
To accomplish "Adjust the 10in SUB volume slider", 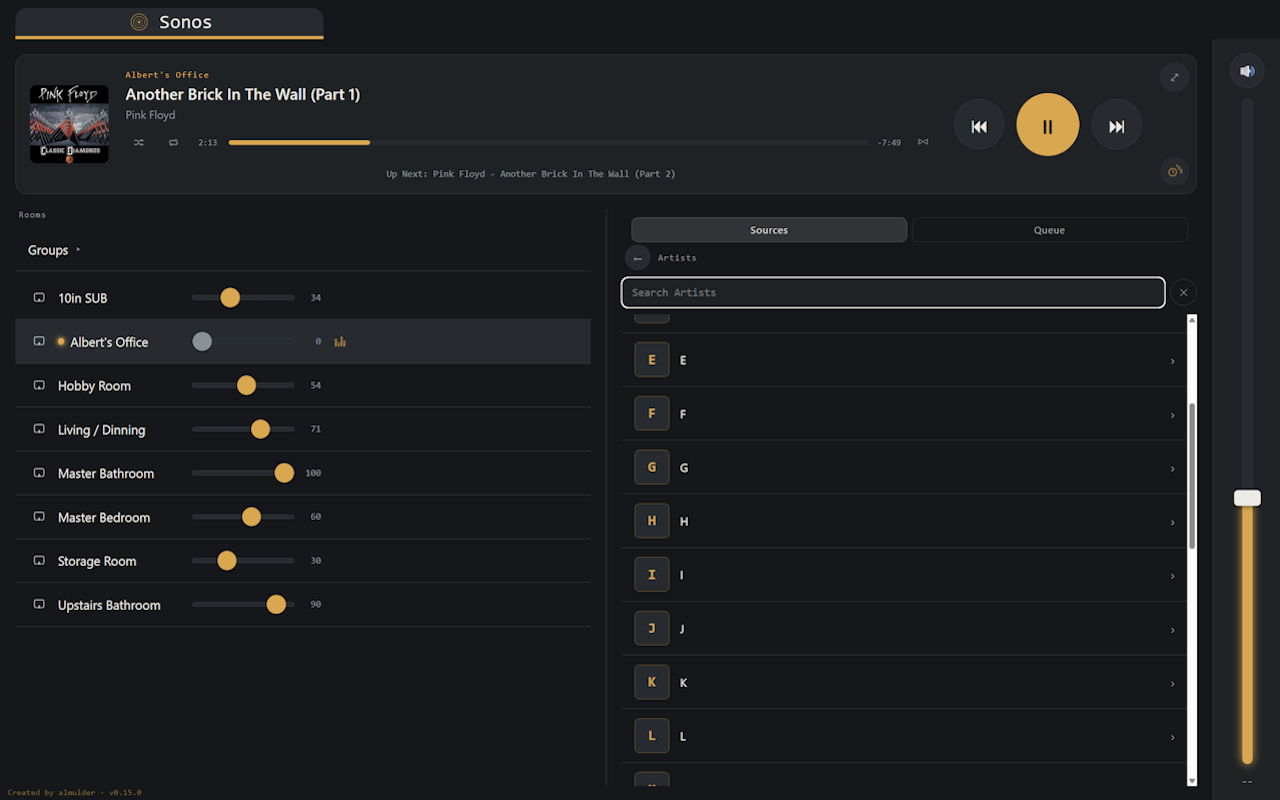I will pyautogui.click(x=243, y=298).
